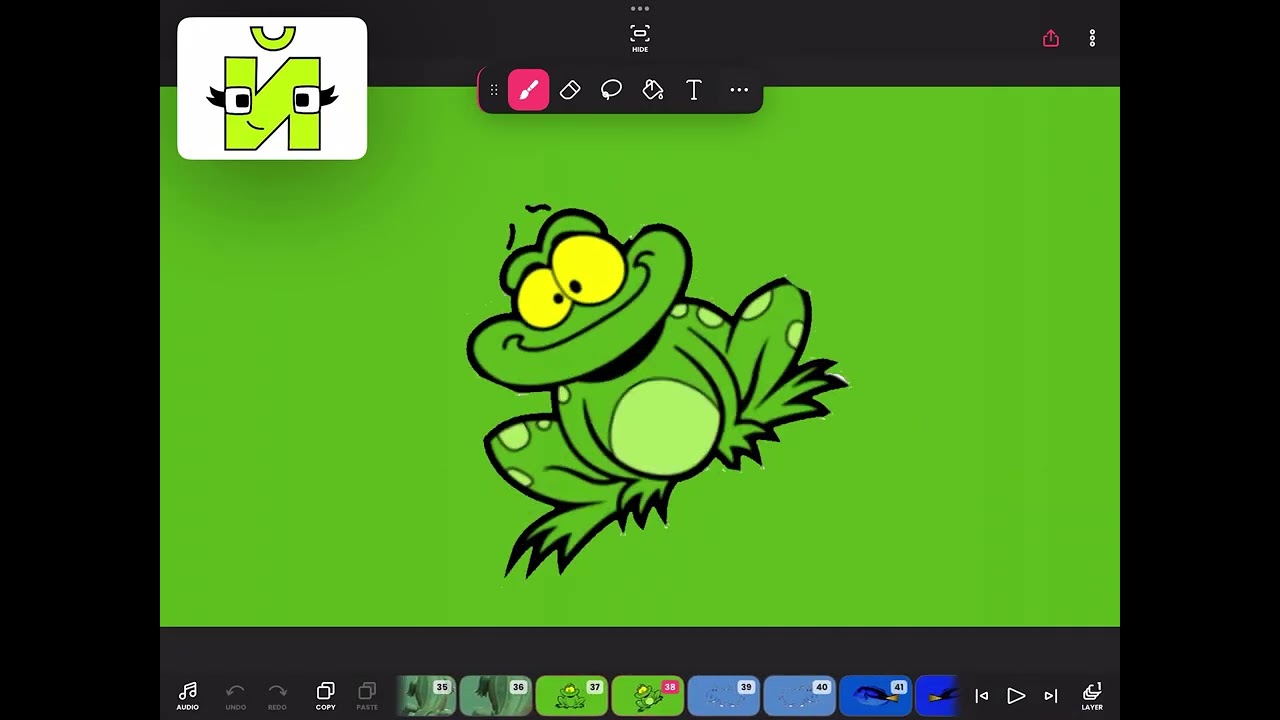Screen dimensions: 1280x720
Task: Click the Undo button
Action: click(235, 696)
